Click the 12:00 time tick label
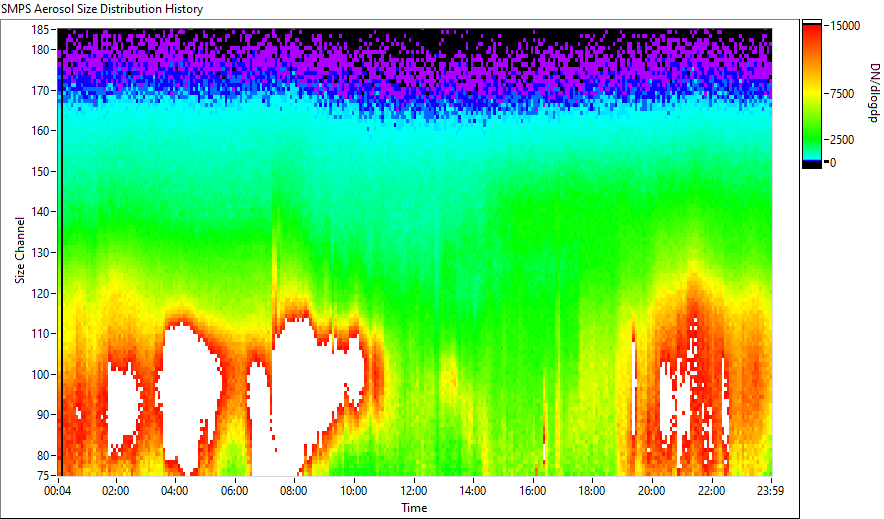Screen dimensions: 884x519 point(413,491)
